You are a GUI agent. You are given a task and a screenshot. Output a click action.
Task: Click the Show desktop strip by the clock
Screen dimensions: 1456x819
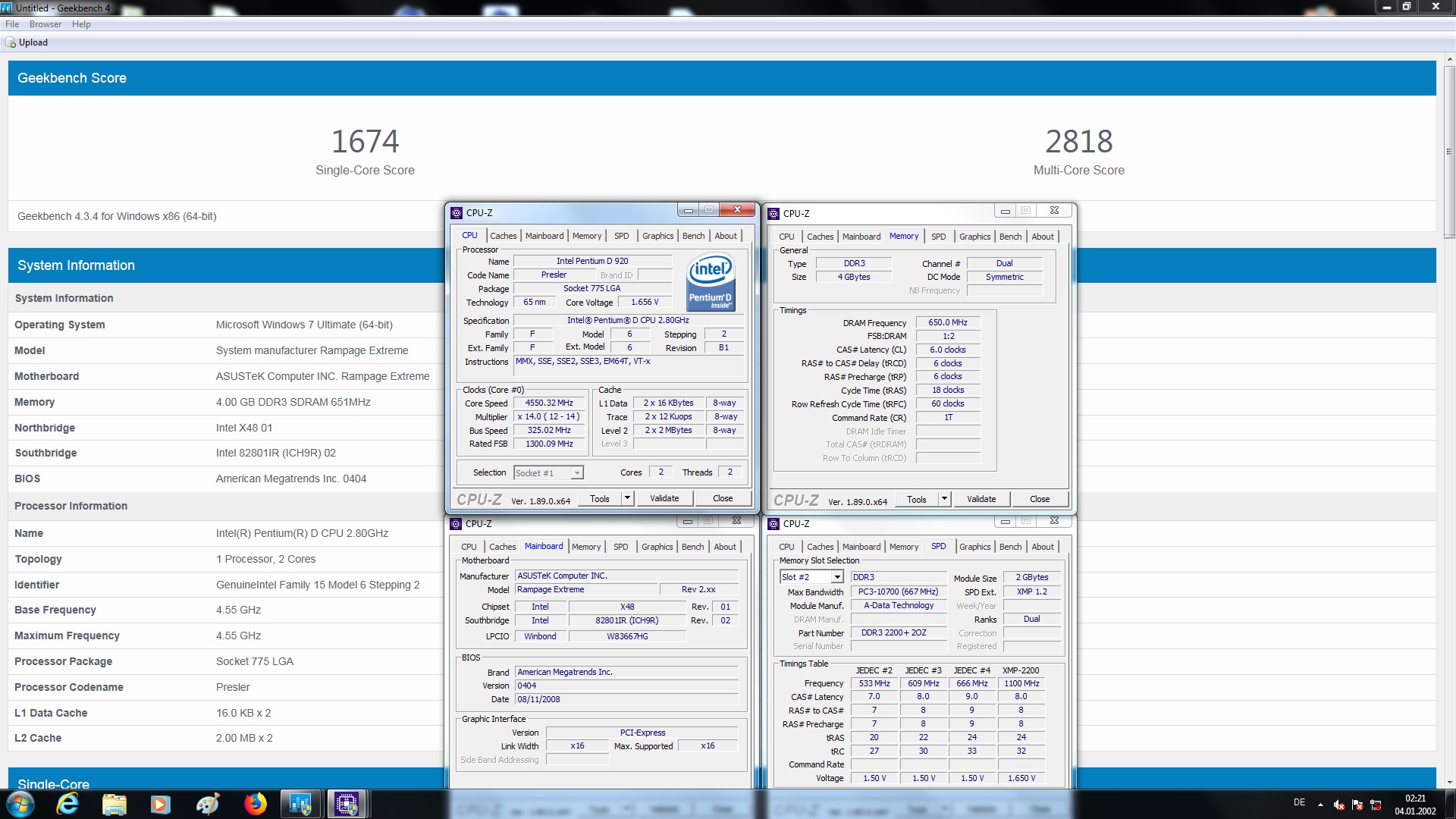click(x=1450, y=805)
